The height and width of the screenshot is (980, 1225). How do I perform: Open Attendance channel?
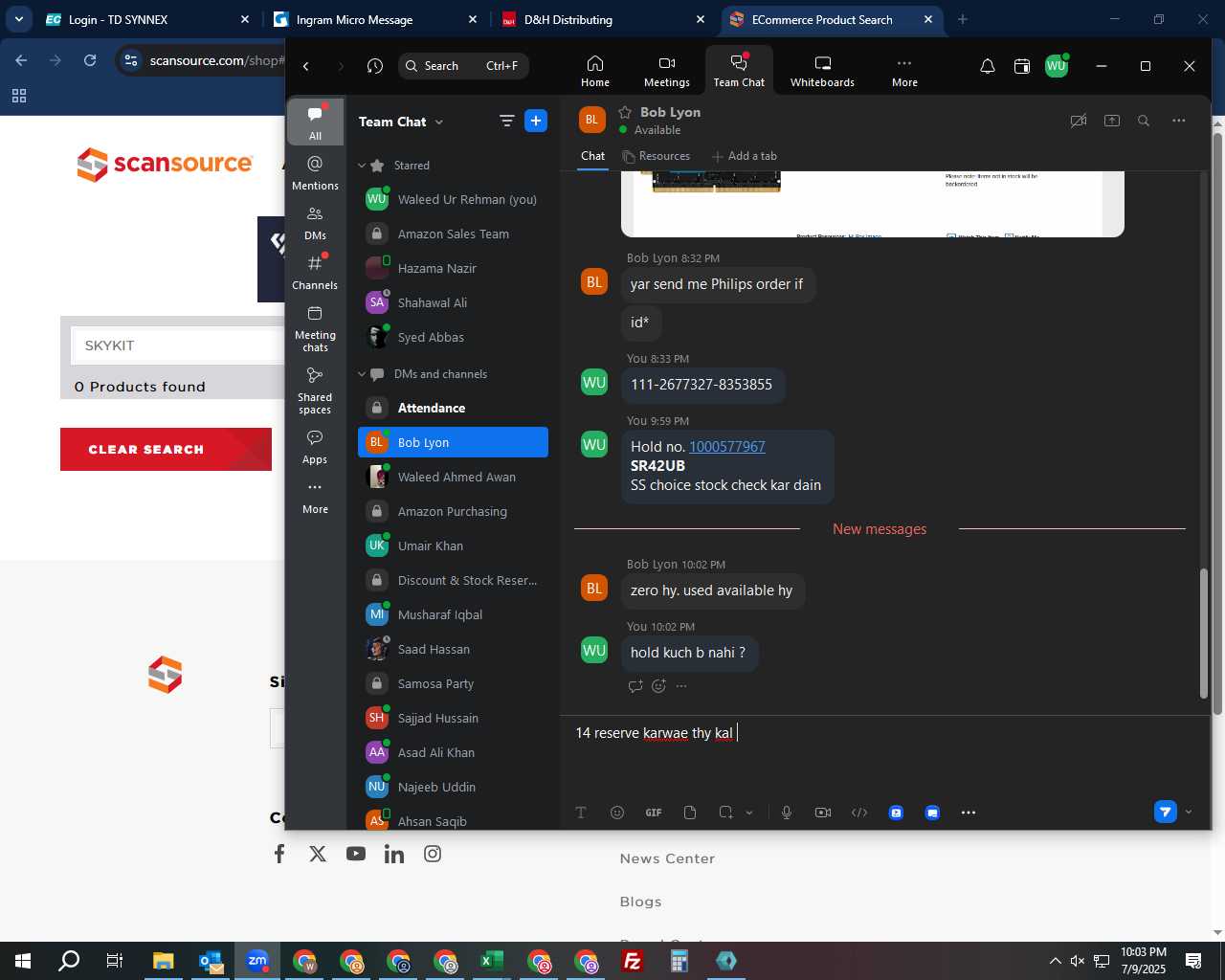(453, 408)
